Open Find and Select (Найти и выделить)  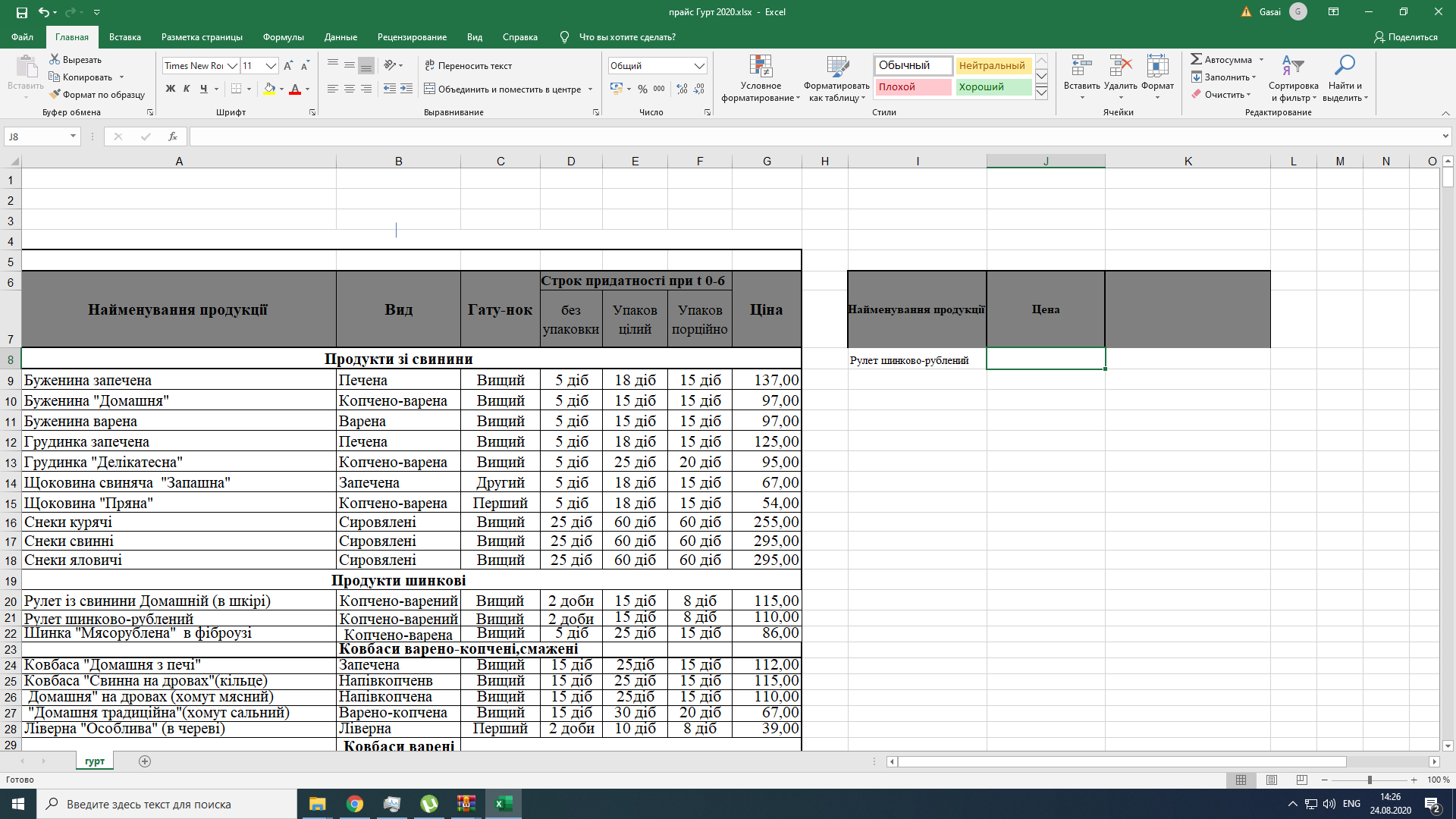[1345, 78]
